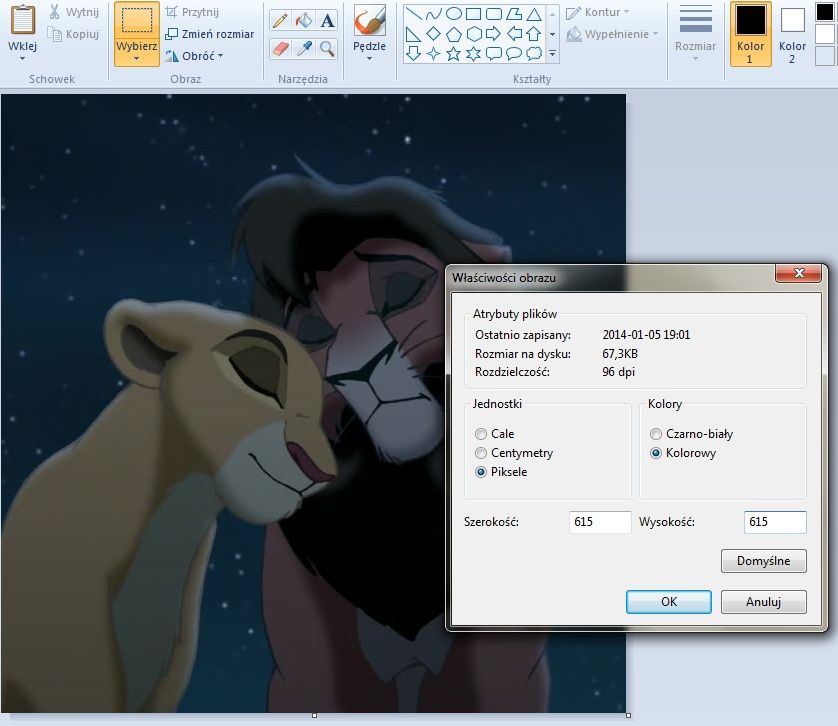Select the Magnifier tool

(327, 49)
